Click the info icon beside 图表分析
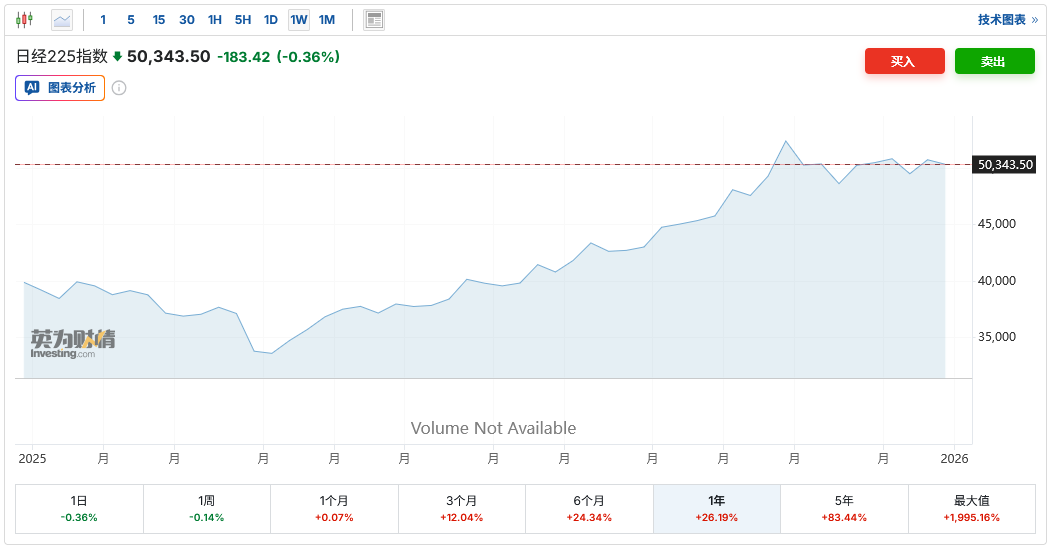The width and height of the screenshot is (1052, 548). [x=119, y=88]
